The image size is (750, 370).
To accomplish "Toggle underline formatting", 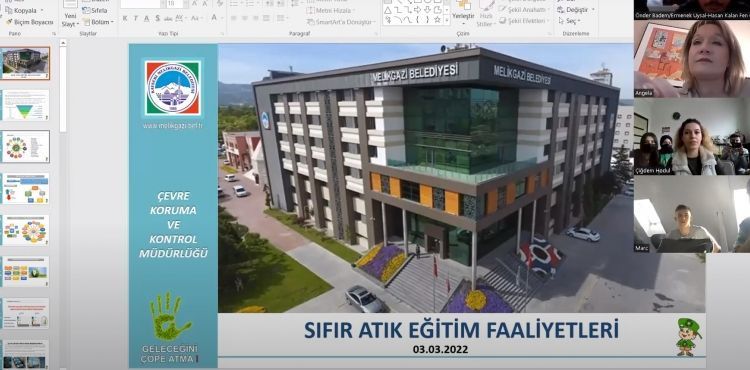I will point(146,18).
